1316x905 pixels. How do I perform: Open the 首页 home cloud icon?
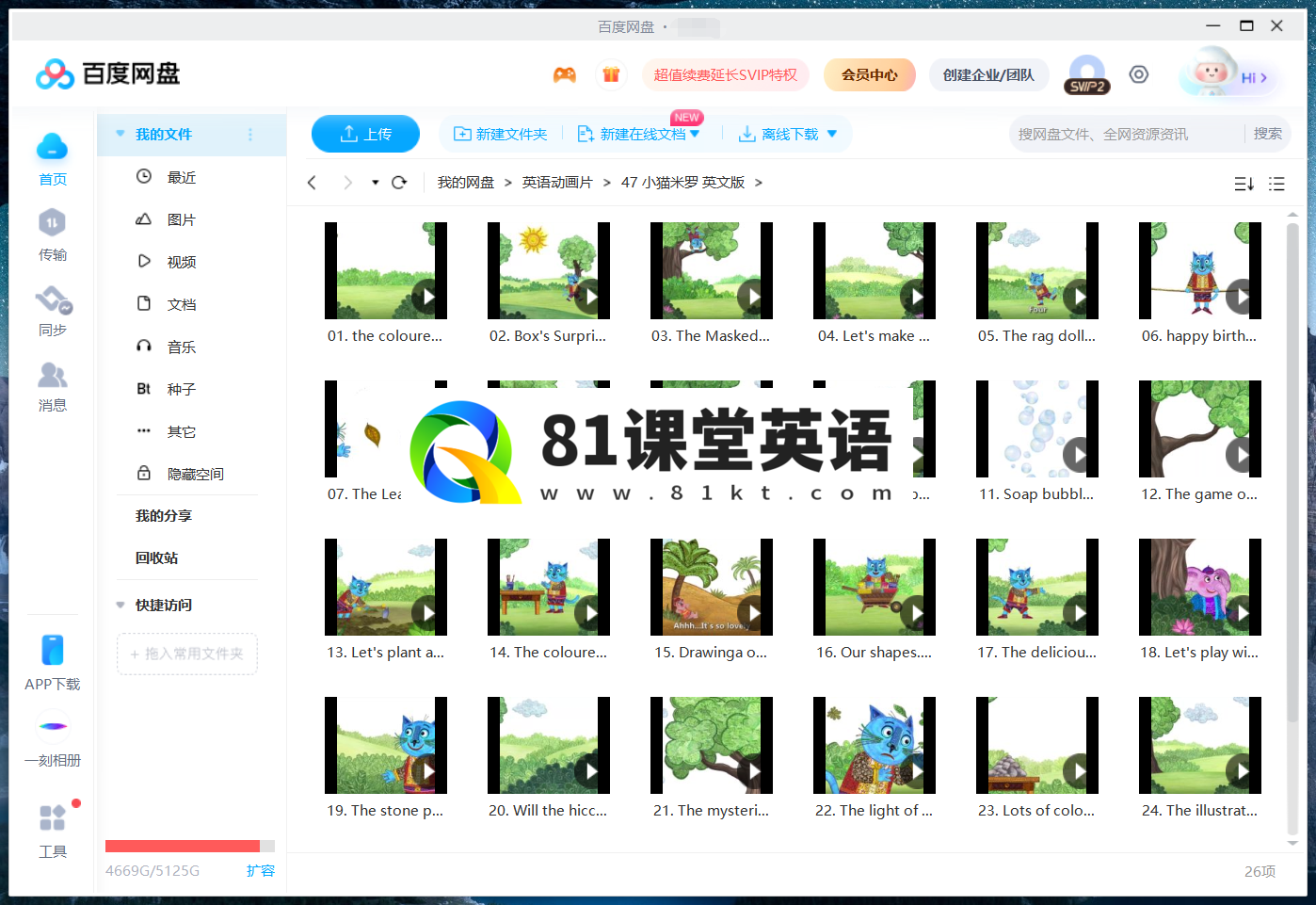pos(52,148)
